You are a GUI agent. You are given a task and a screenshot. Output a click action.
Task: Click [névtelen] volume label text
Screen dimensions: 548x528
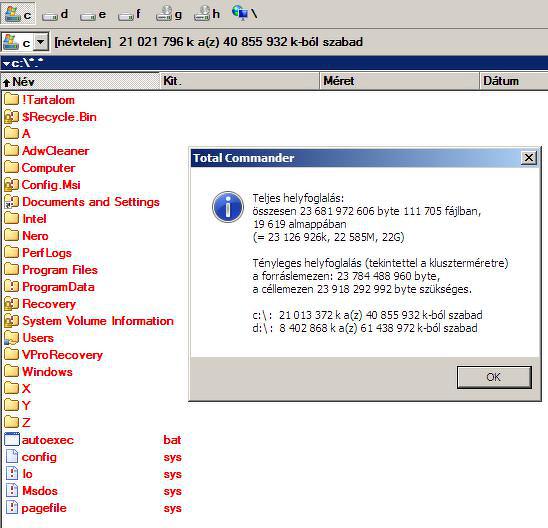83,42
